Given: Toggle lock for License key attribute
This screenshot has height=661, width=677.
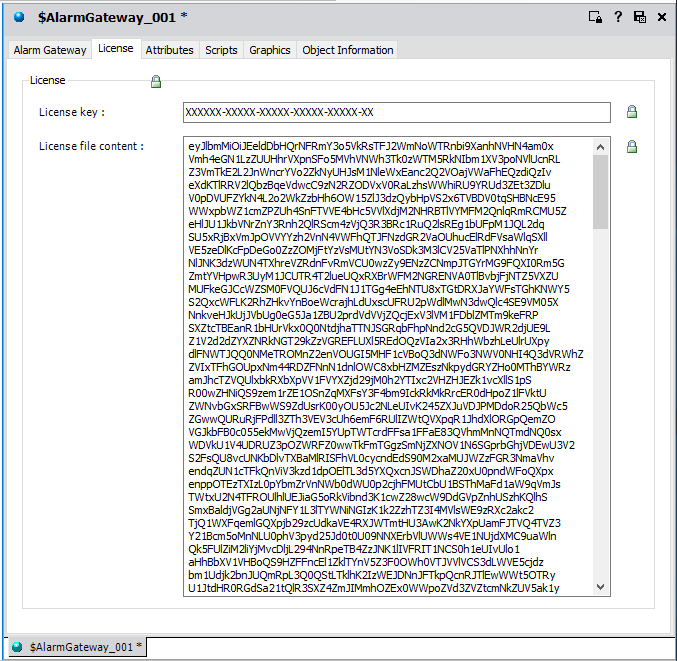Looking at the screenshot, I should pos(631,112).
